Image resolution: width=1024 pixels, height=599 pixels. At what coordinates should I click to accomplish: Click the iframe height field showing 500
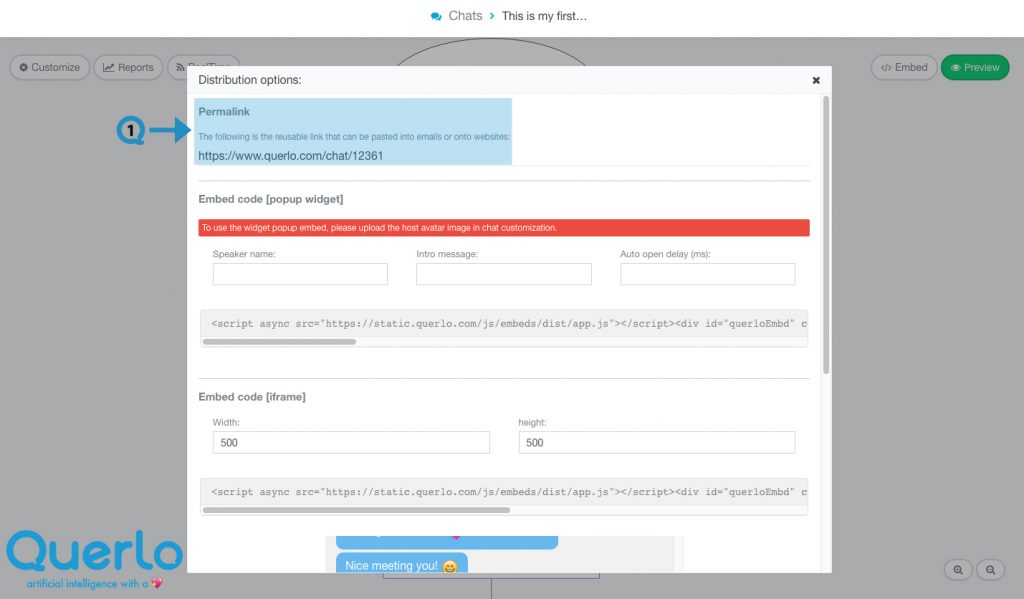pyautogui.click(x=656, y=442)
